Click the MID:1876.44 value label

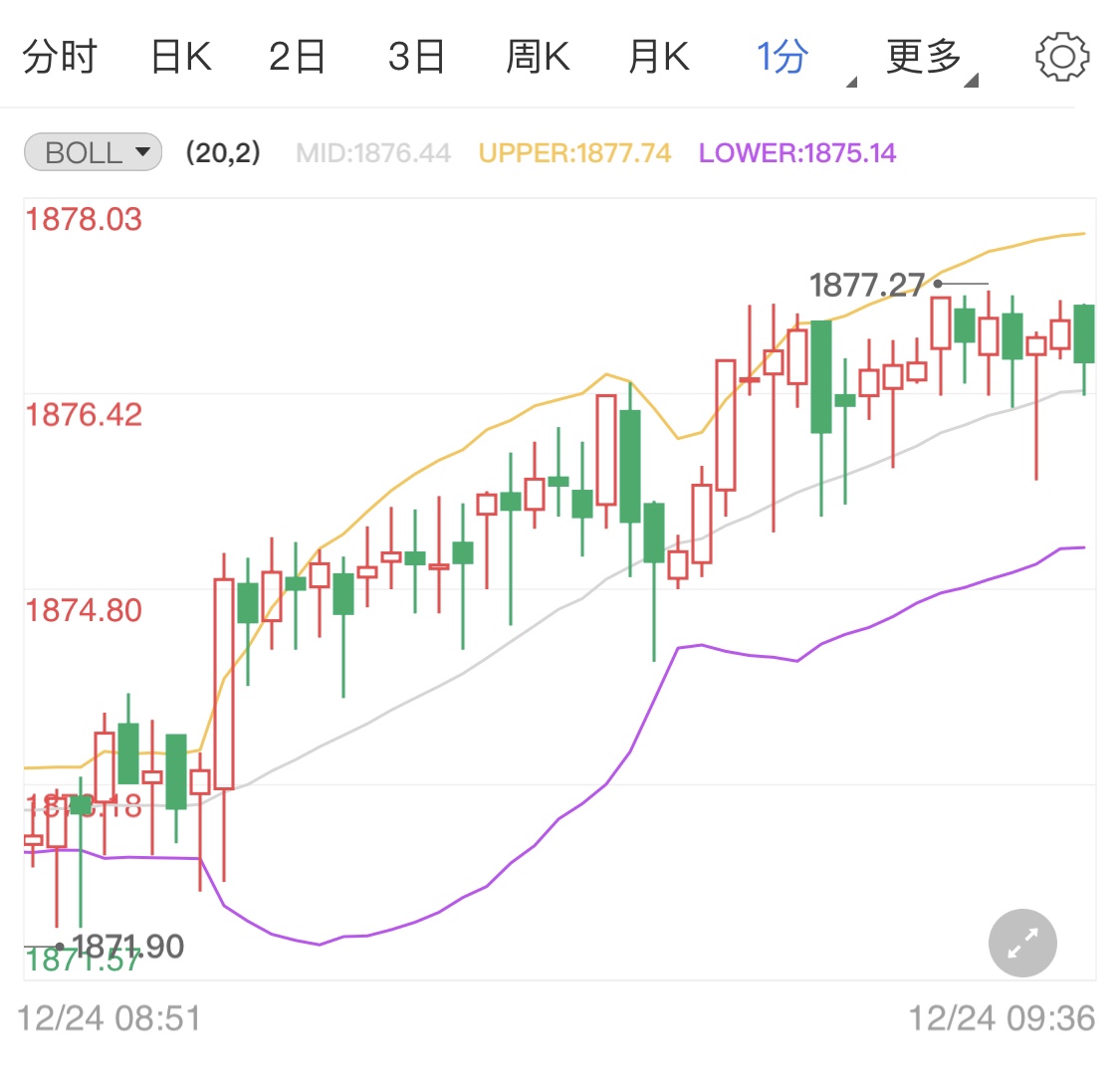tap(373, 153)
